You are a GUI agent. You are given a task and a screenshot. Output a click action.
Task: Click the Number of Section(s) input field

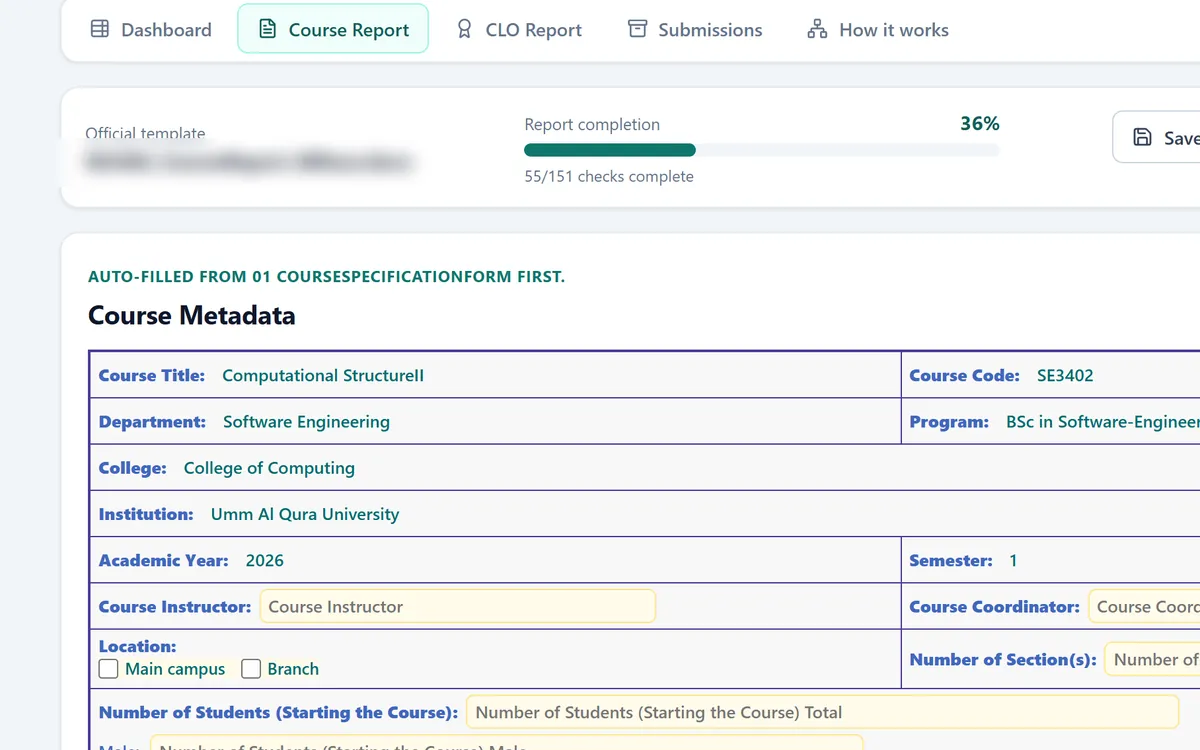click(1152, 659)
